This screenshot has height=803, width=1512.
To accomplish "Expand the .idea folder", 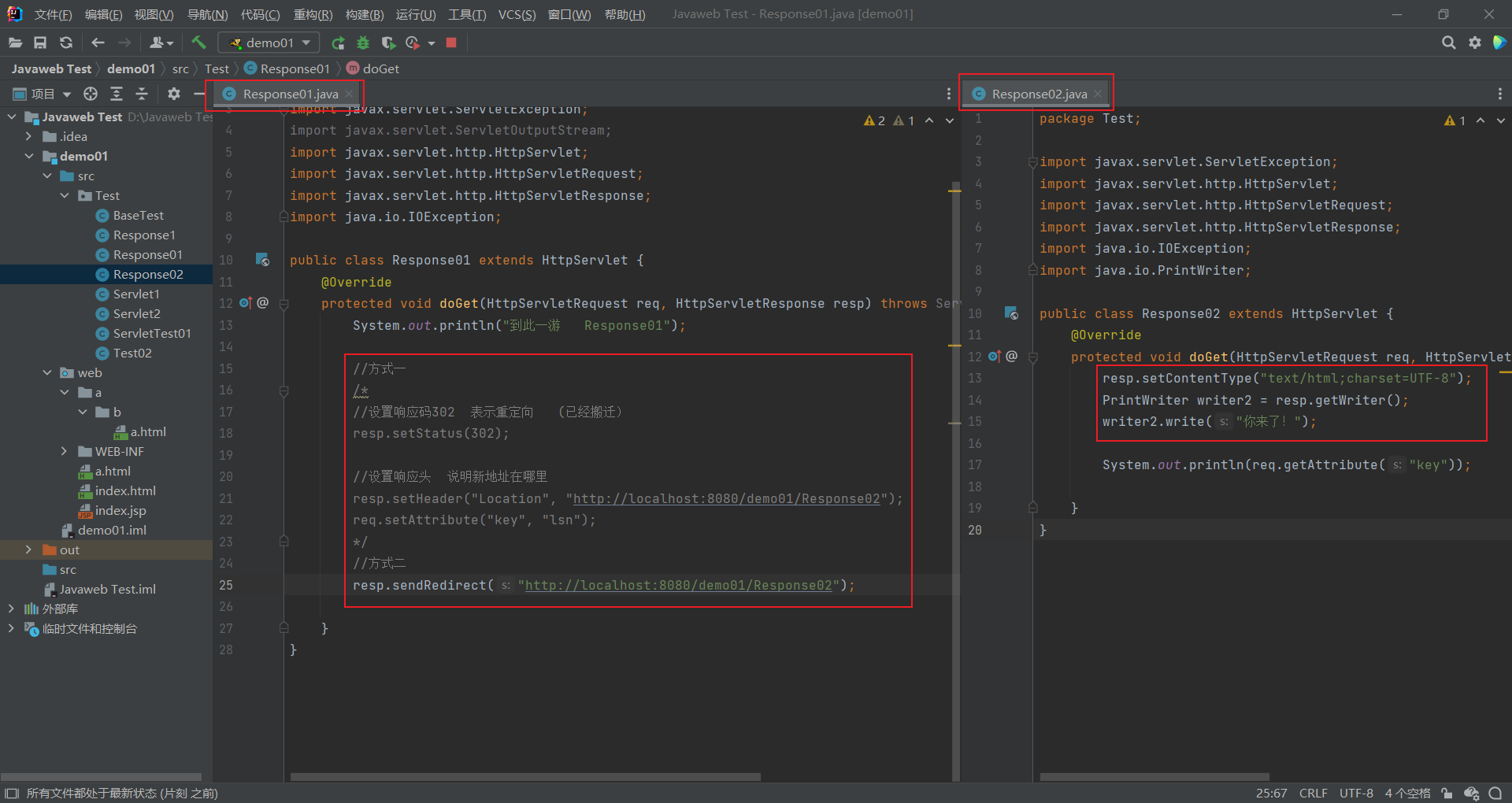I will click(29, 136).
